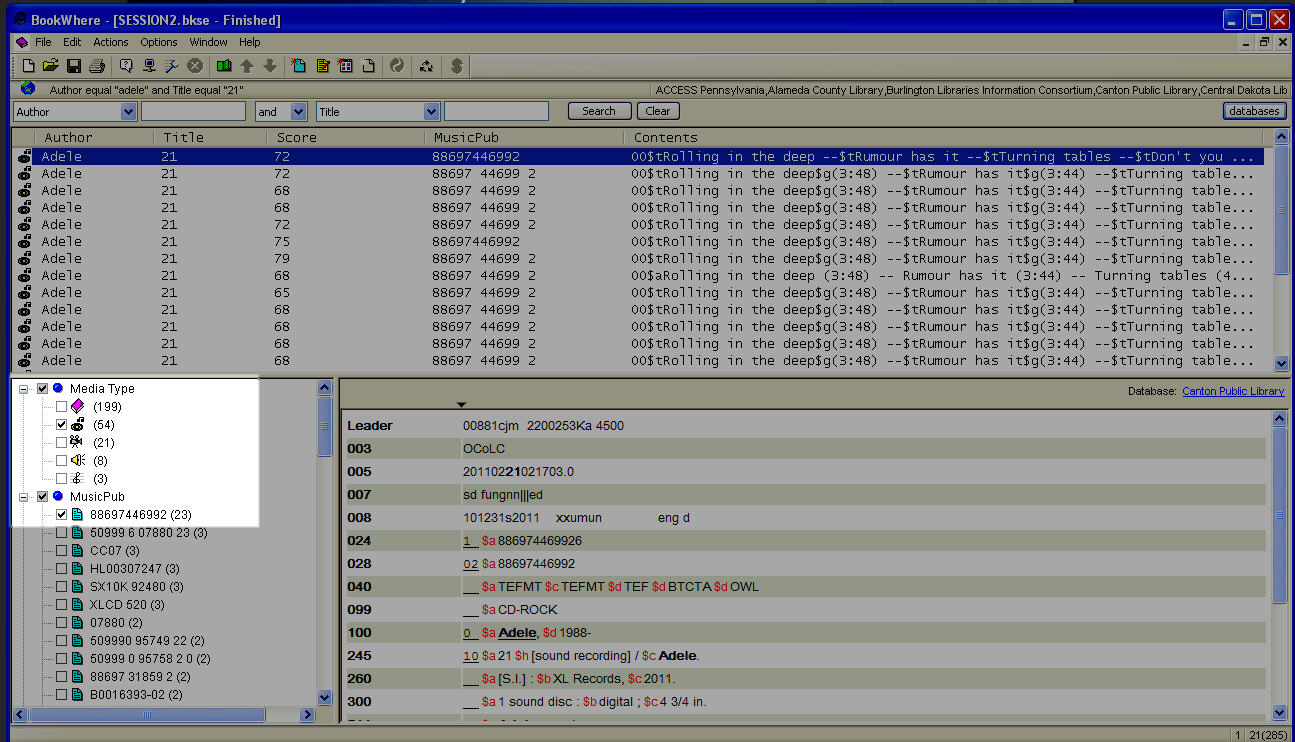This screenshot has height=742, width=1295.
Task: Check the (199) book media checkbox
Action: [x=62, y=406]
